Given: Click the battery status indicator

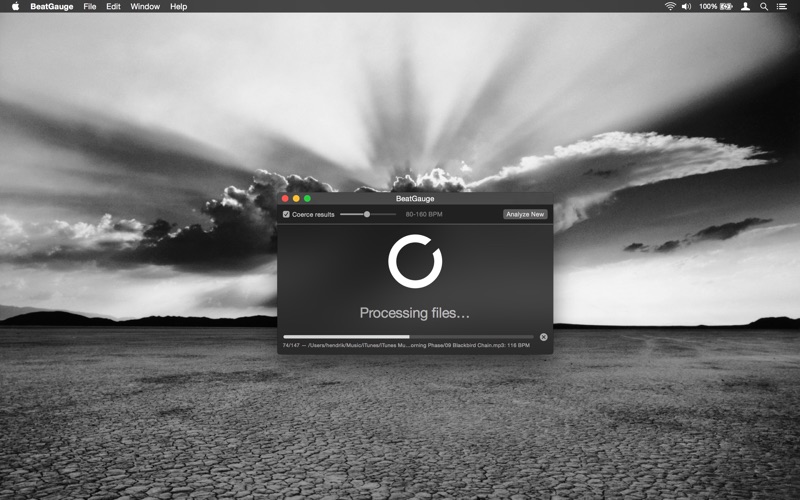Looking at the screenshot, I should pos(725,6).
